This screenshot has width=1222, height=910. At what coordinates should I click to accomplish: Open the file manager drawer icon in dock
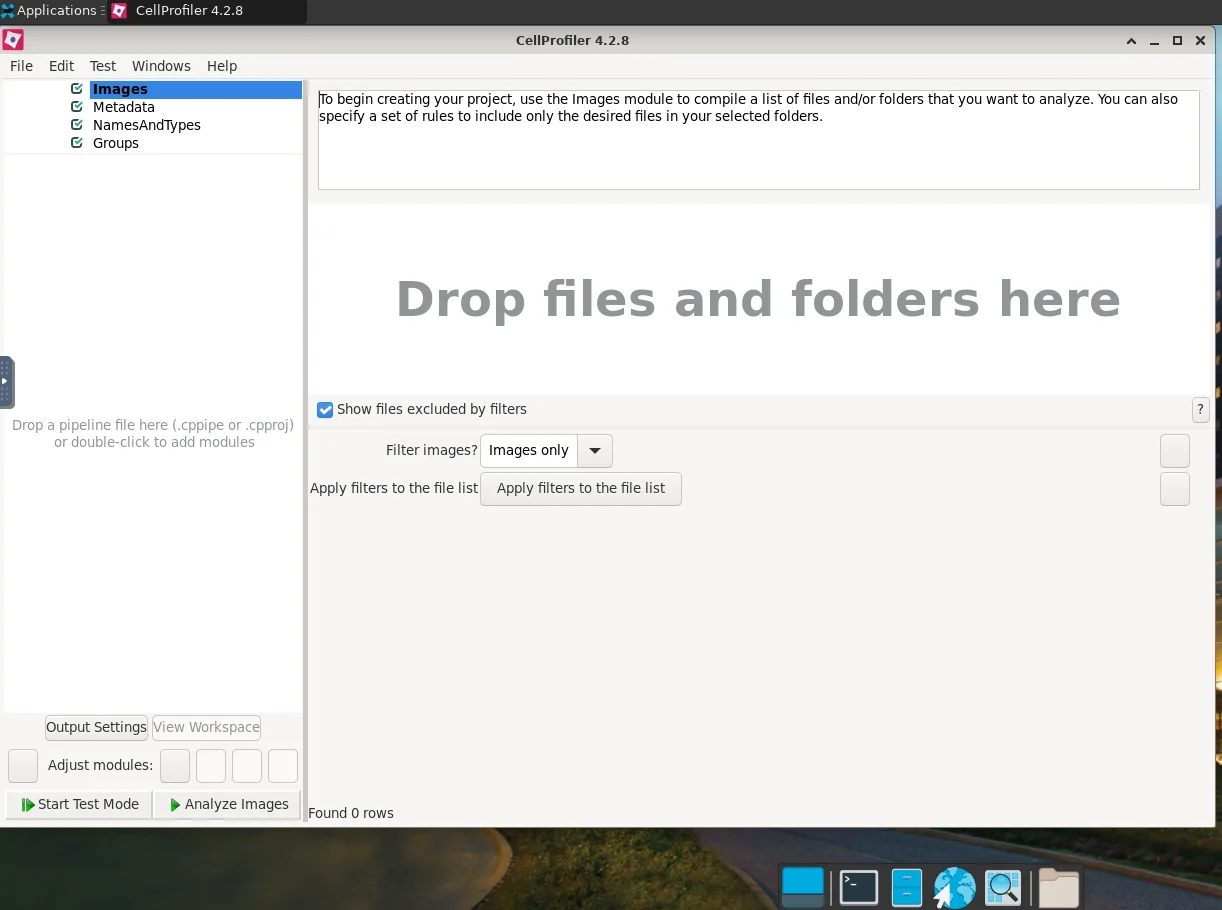coord(906,887)
